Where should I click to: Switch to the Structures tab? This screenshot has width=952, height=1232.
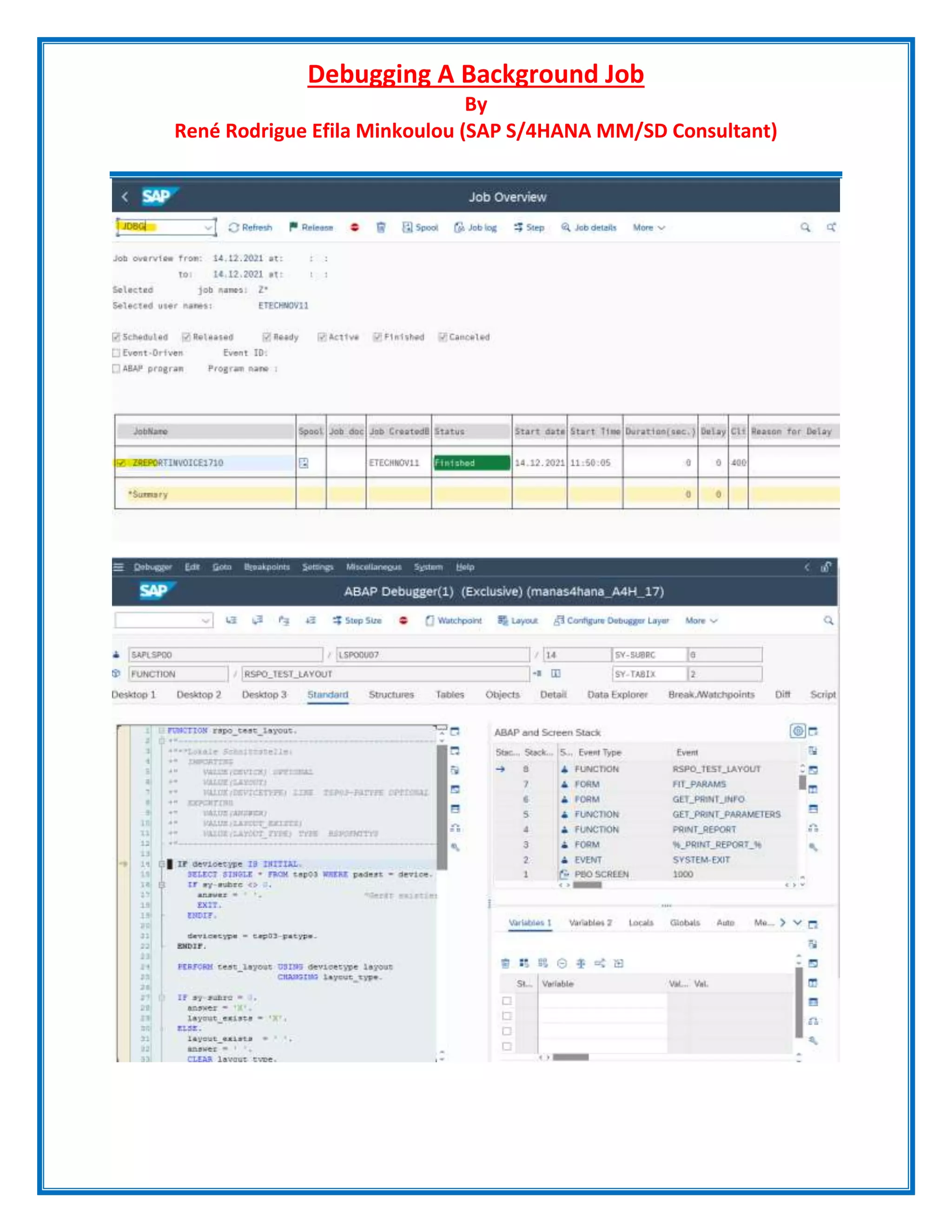coord(391,695)
